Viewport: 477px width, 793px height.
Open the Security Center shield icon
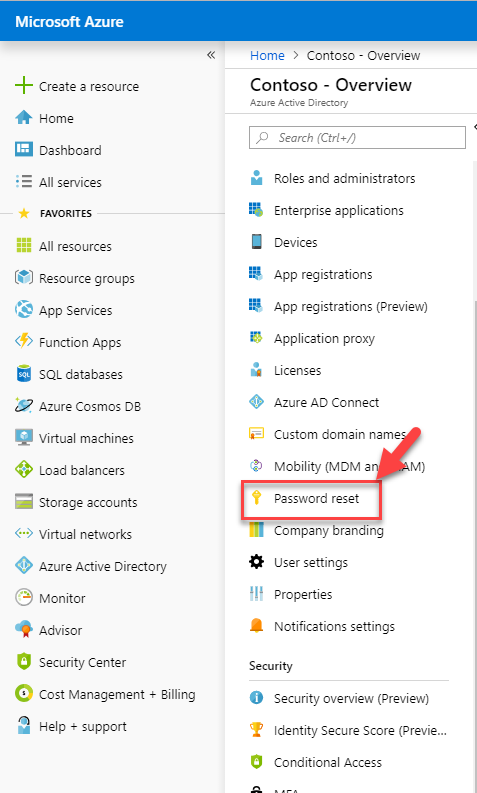24,662
